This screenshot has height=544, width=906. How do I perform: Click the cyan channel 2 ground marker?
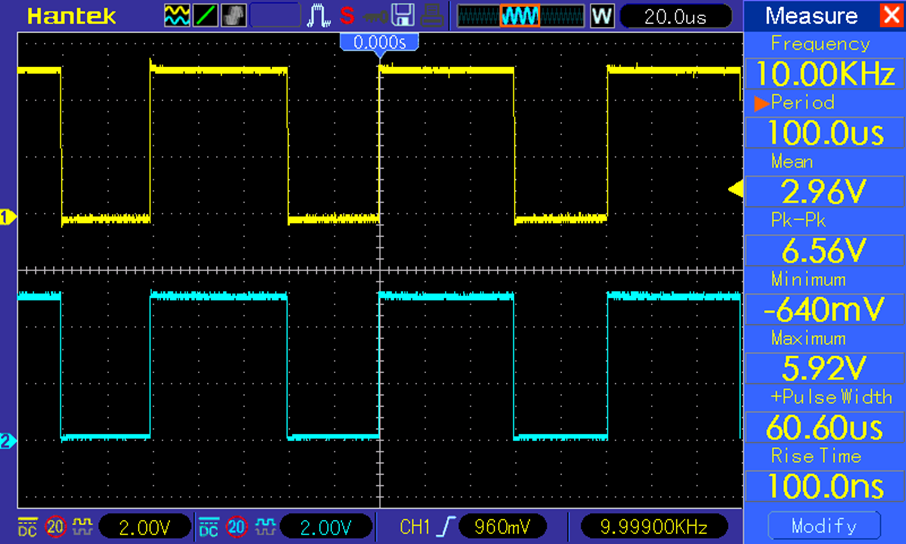tap(8, 441)
